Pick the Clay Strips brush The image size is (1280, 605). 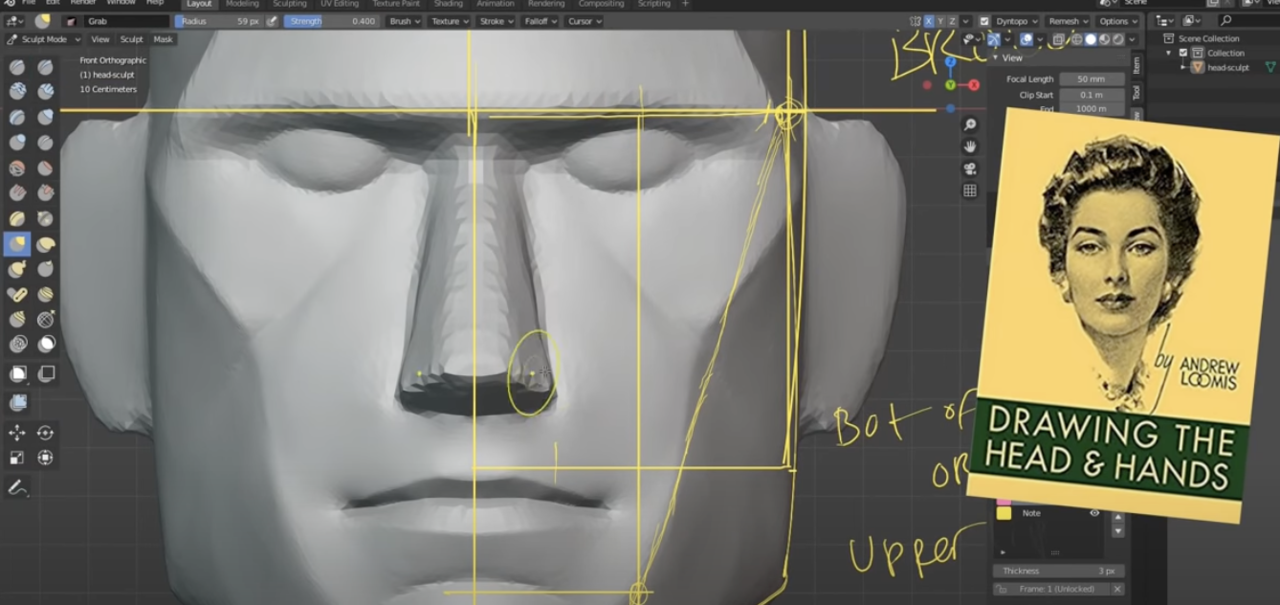[46, 92]
